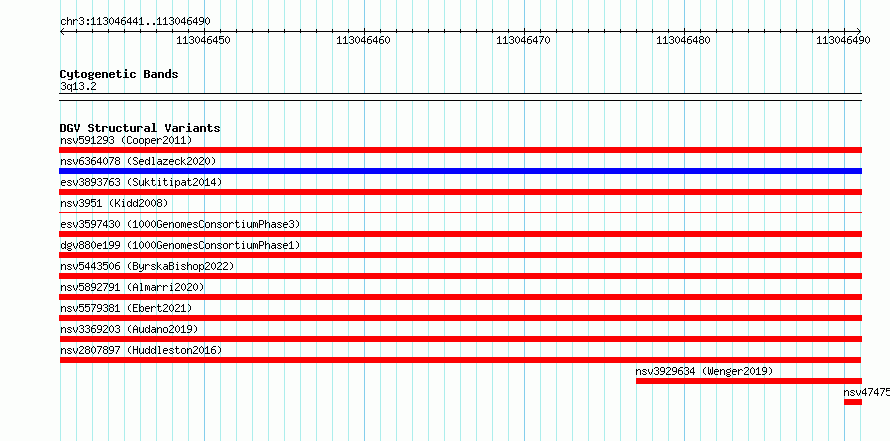The width and height of the screenshot is (890, 441).
Task: Select the red bar under dgv880e199
Action: point(460,255)
